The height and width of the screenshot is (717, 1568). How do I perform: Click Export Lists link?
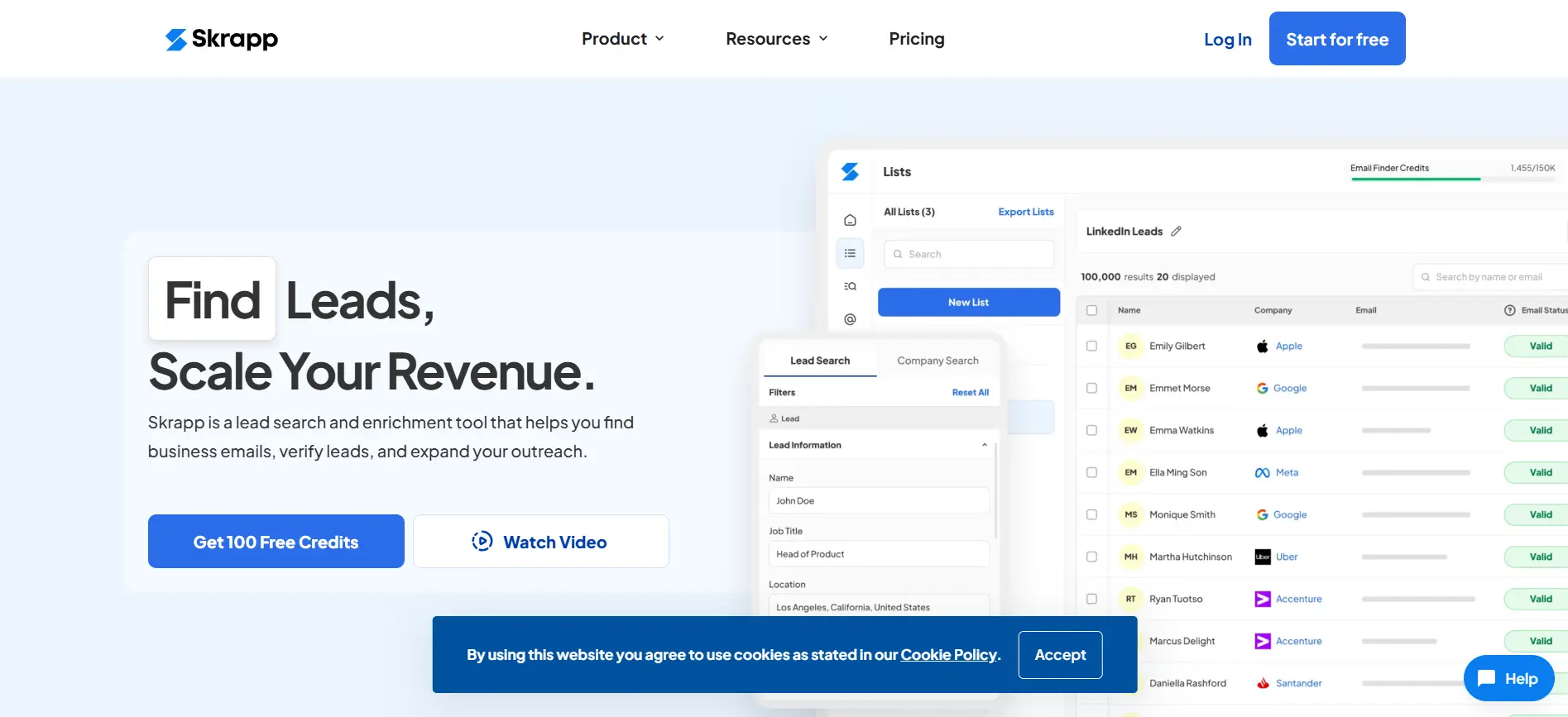[1026, 212]
